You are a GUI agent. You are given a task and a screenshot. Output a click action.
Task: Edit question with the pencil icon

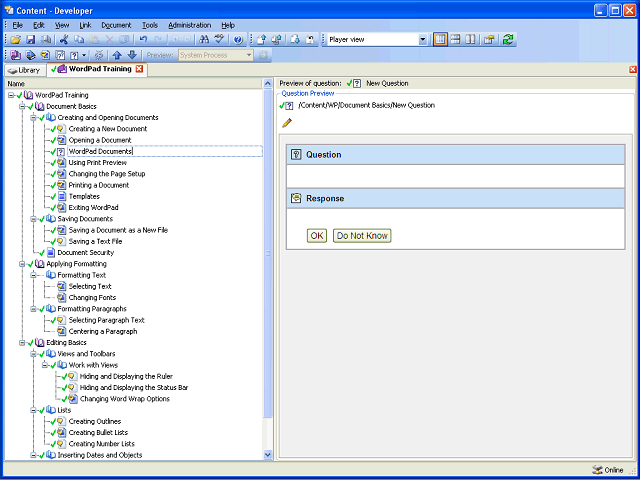[287, 122]
